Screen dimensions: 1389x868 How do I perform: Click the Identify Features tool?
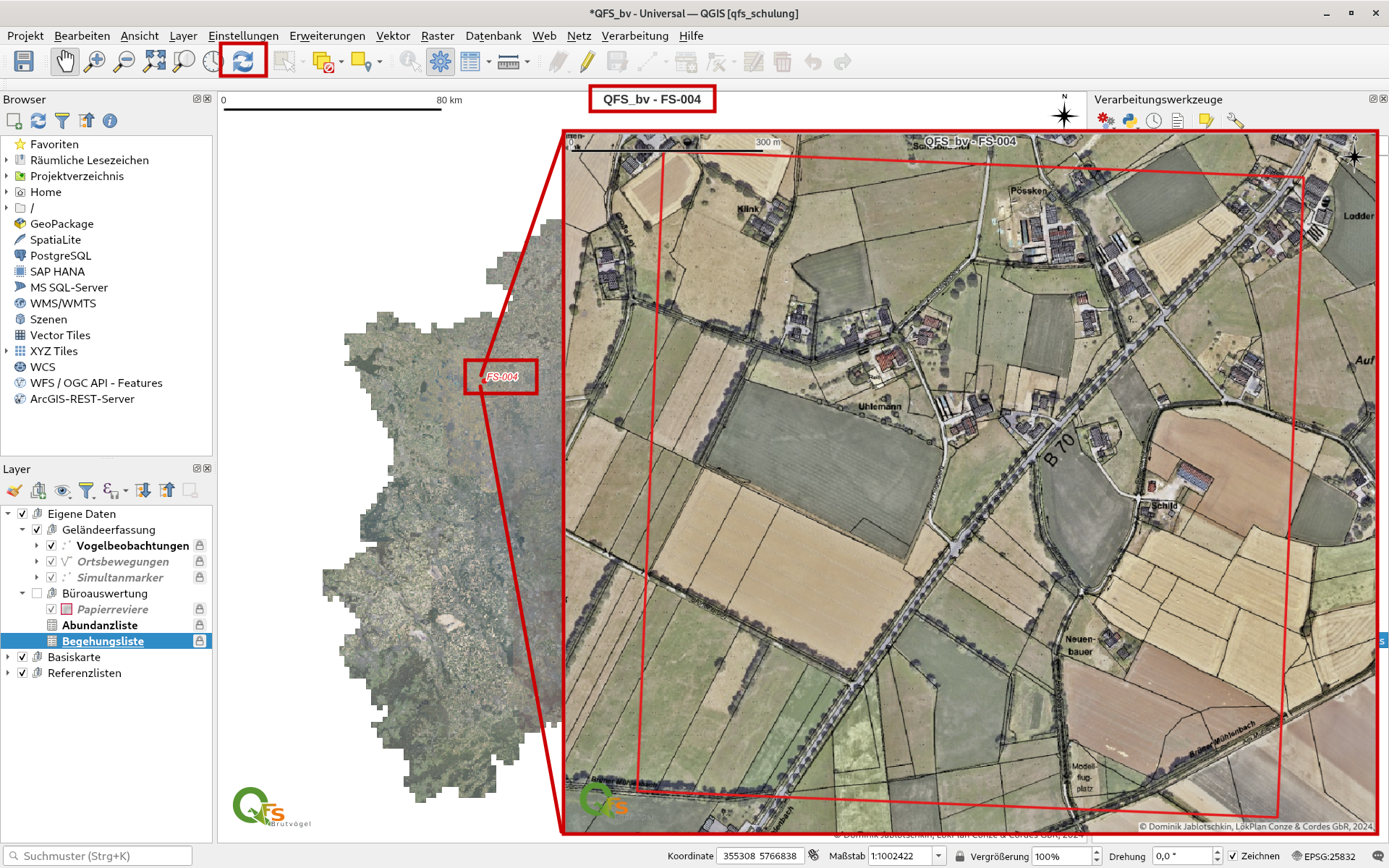click(x=410, y=62)
